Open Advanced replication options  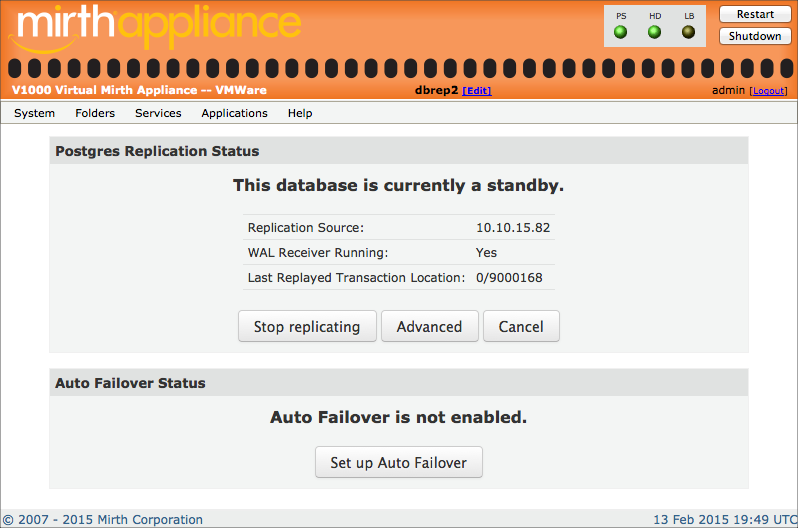[430, 326]
